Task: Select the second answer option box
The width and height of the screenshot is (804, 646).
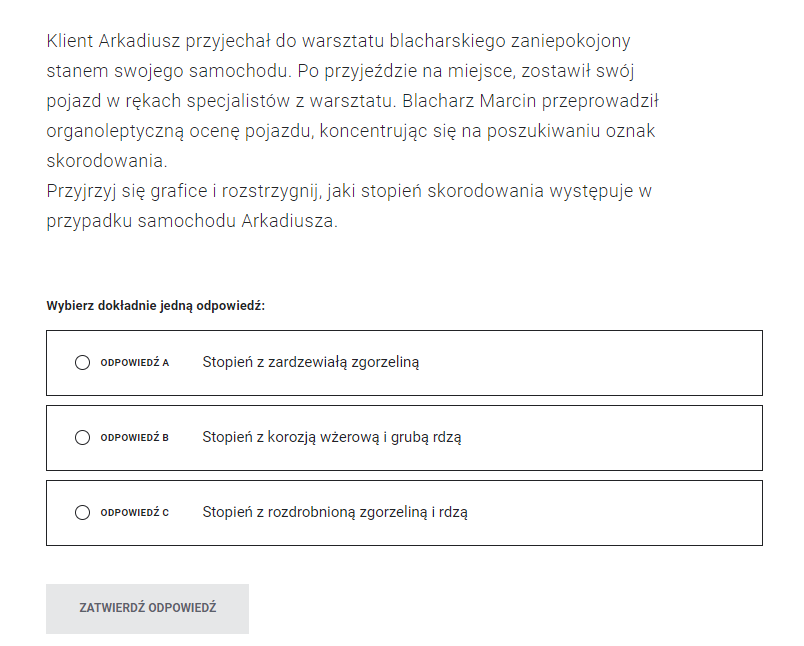Action: 404,437
